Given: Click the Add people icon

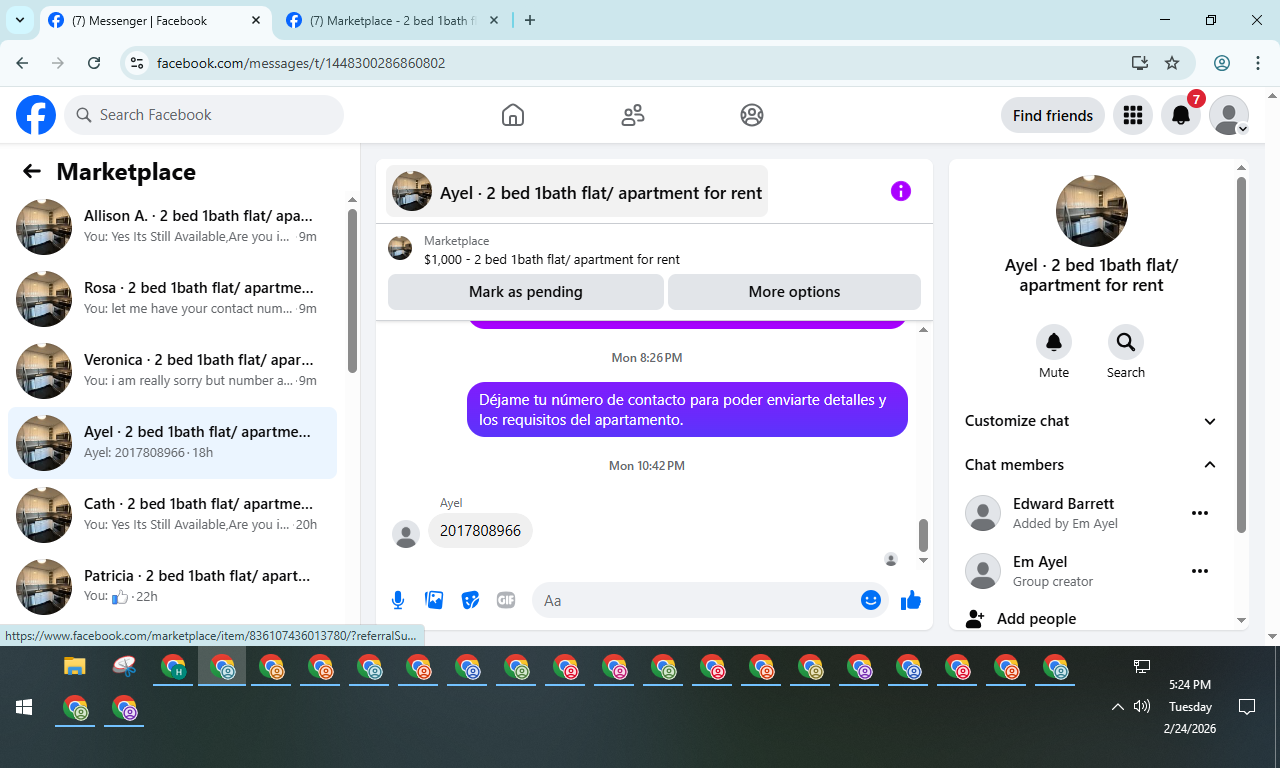Looking at the screenshot, I should (x=975, y=619).
